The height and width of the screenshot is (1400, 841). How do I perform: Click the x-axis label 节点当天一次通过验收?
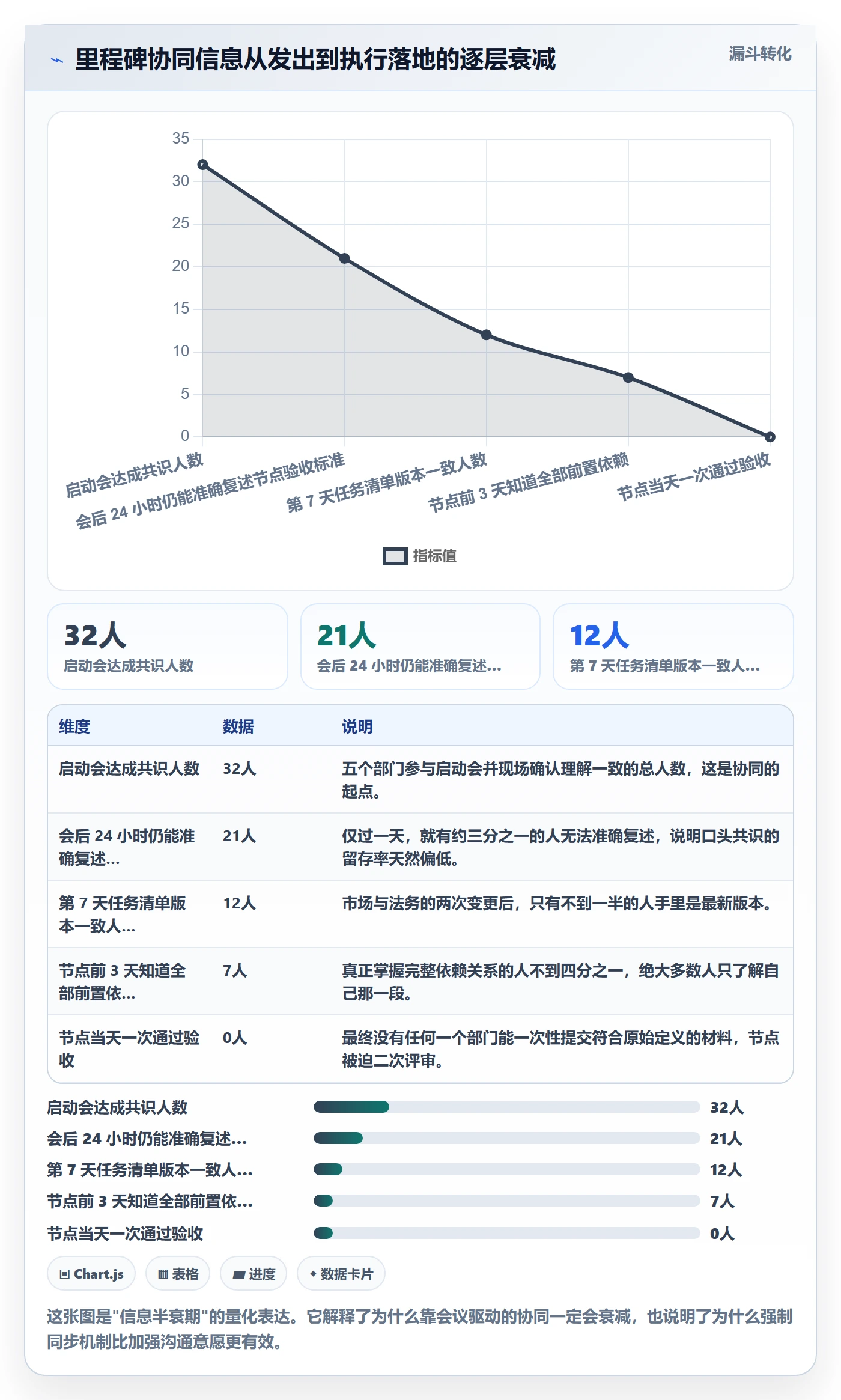coord(694,477)
